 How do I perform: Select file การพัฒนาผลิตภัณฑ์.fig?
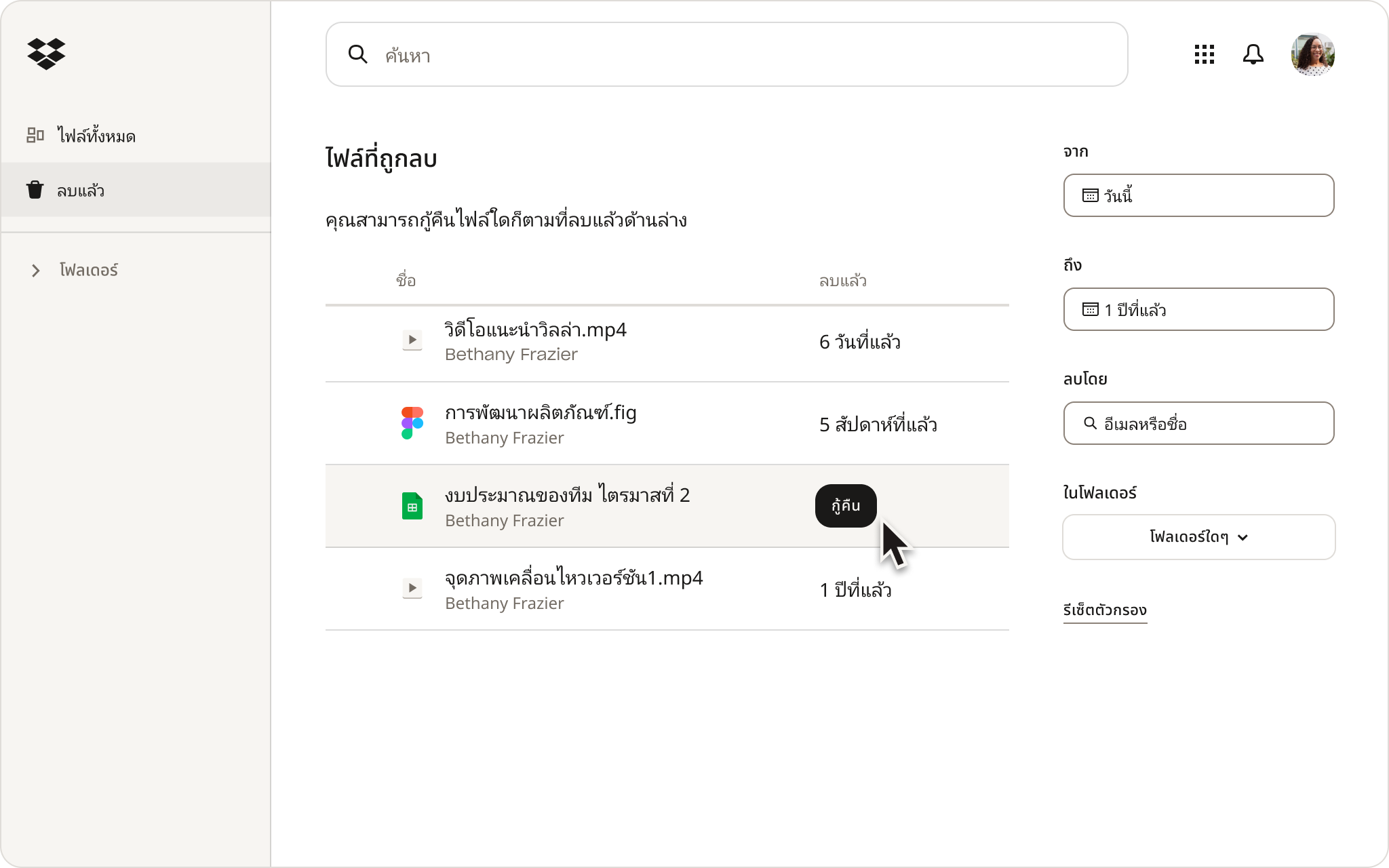541,412
